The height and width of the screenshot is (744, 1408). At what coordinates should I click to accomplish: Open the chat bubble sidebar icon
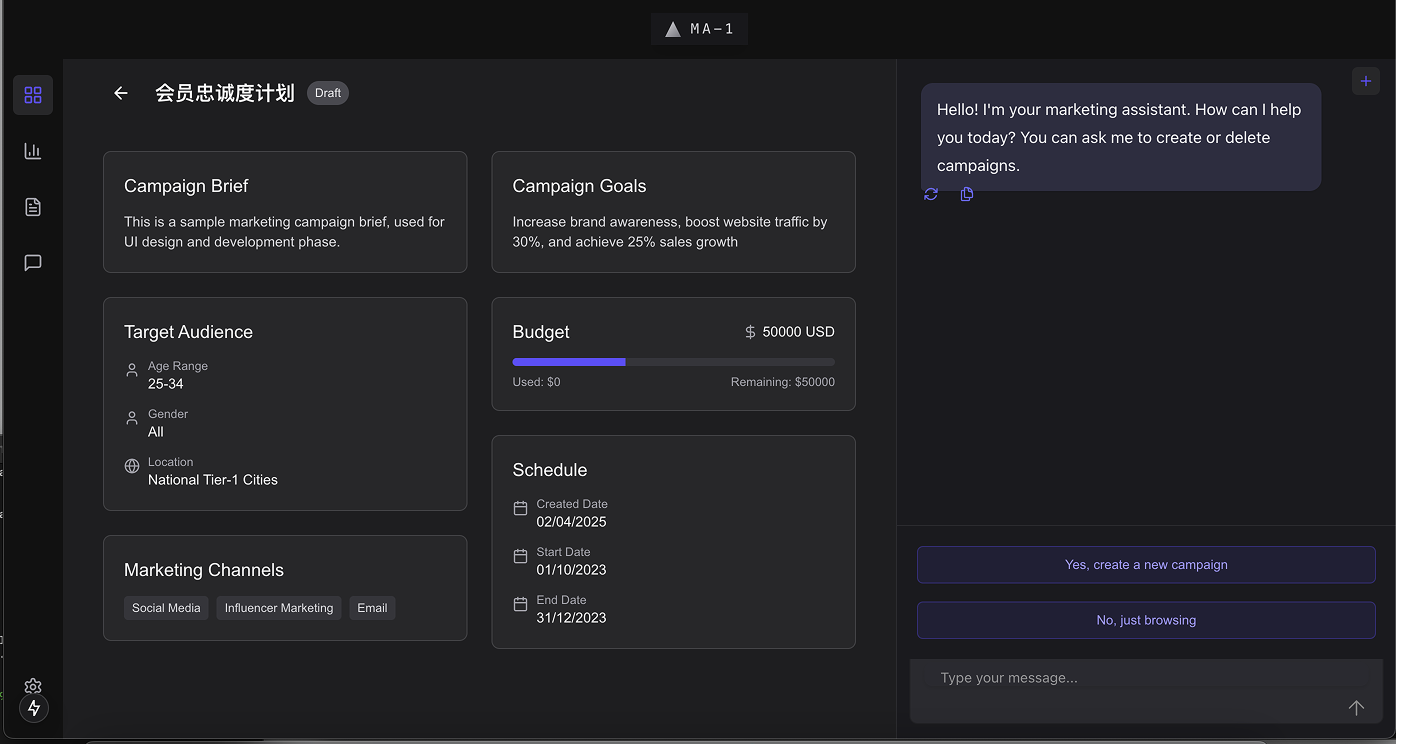coord(33,263)
